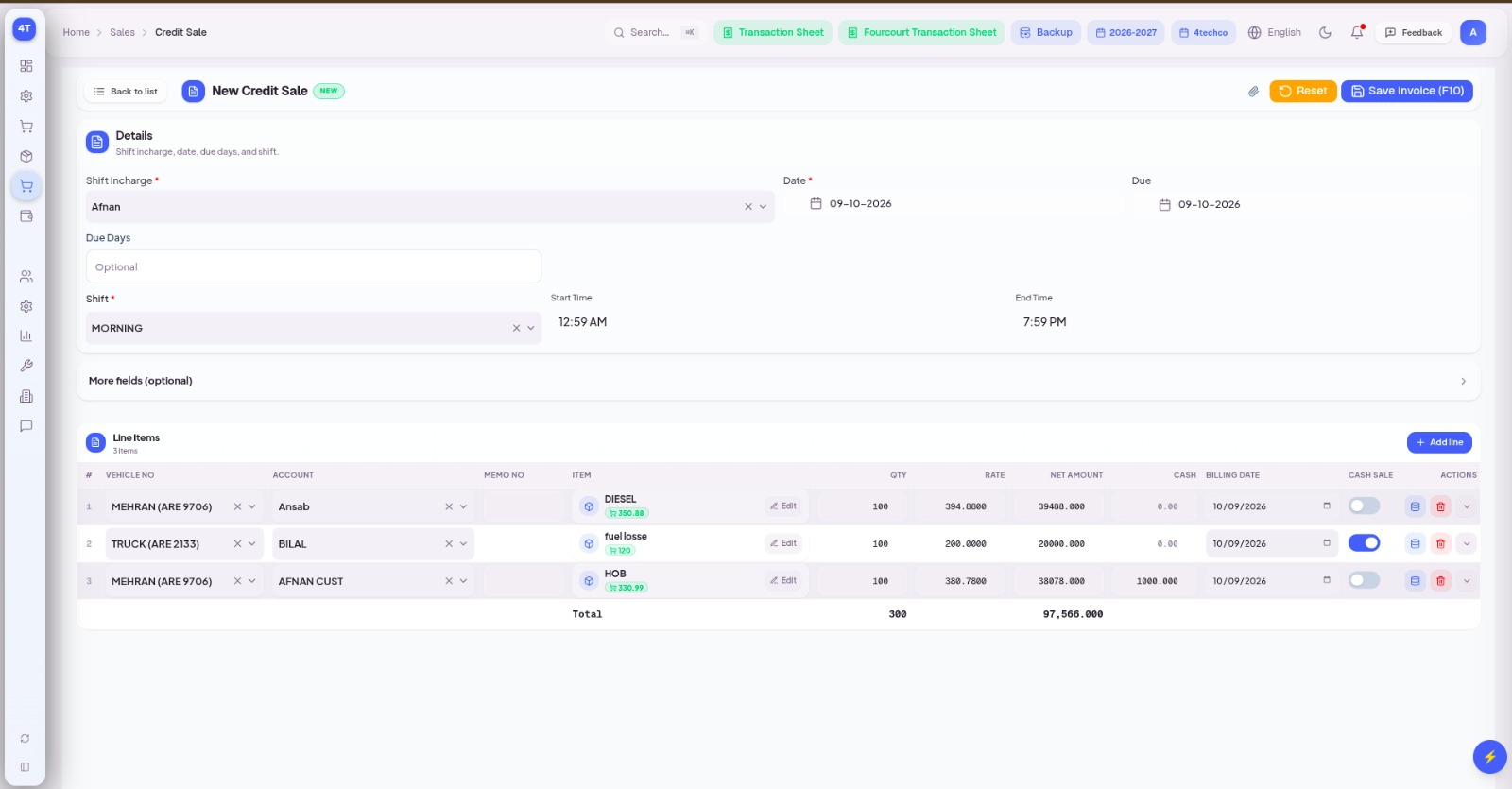The image size is (1512, 789).
Task: Click the database icon on HOB row
Action: click(1415, 581)
